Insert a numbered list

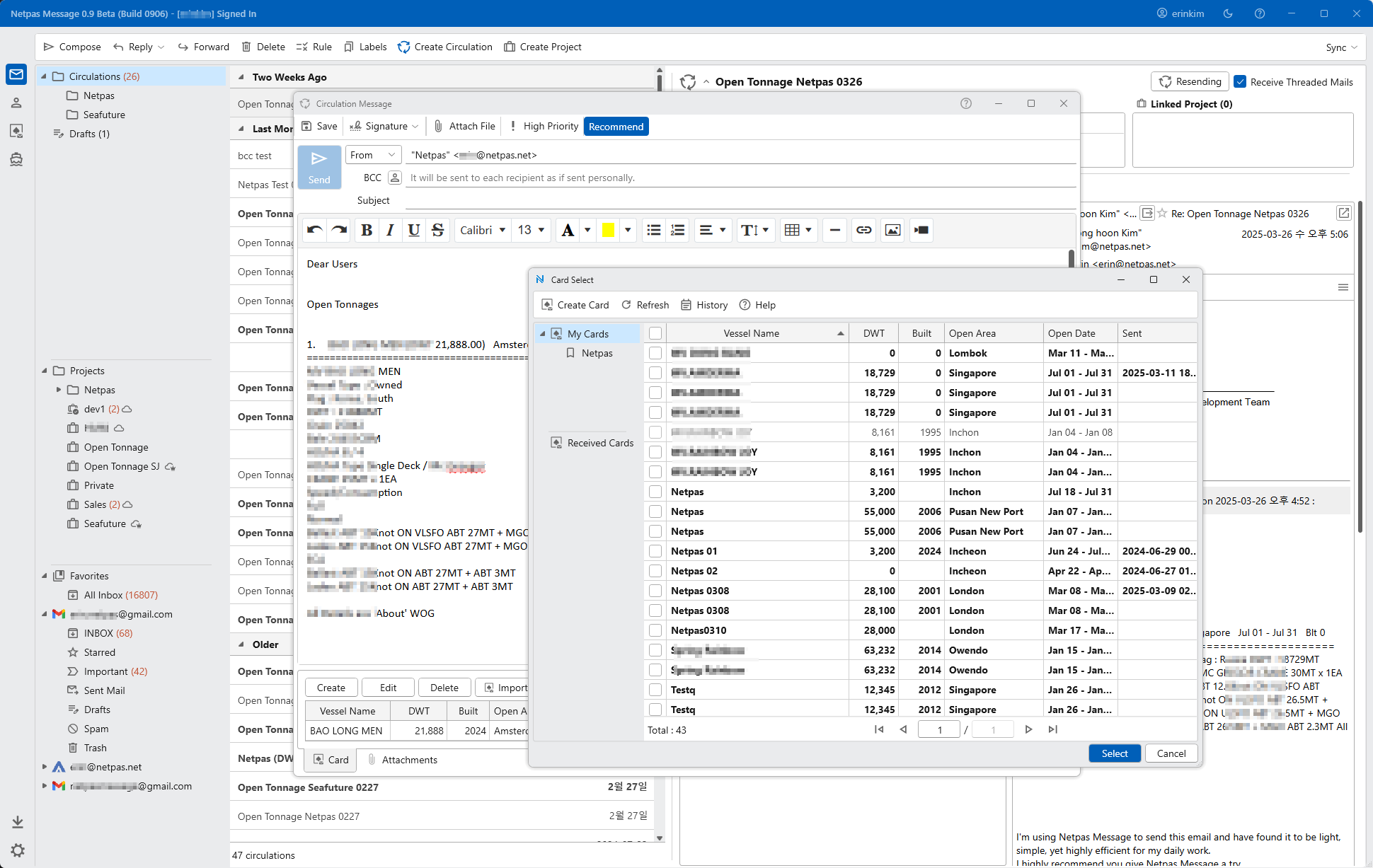point(678,230)
